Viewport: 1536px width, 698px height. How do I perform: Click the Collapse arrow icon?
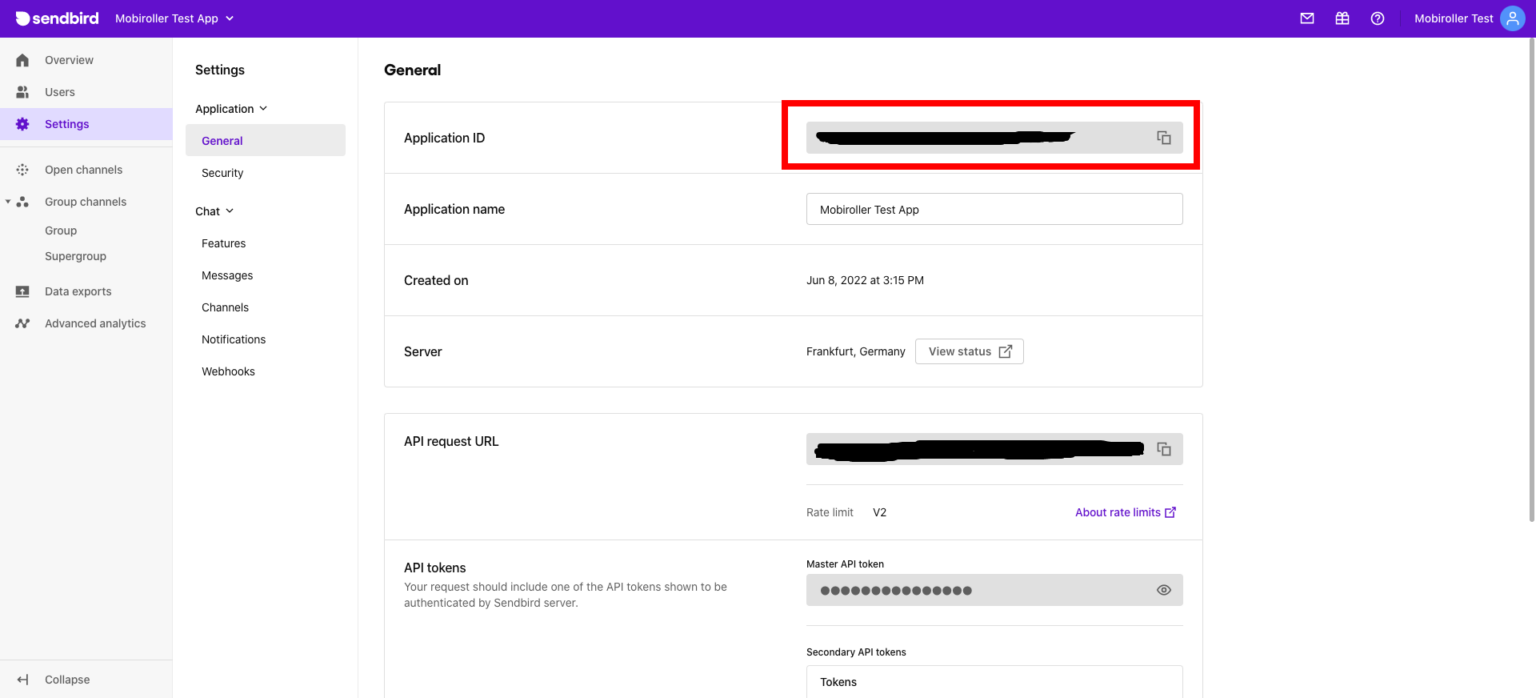[x=23, y=680]
